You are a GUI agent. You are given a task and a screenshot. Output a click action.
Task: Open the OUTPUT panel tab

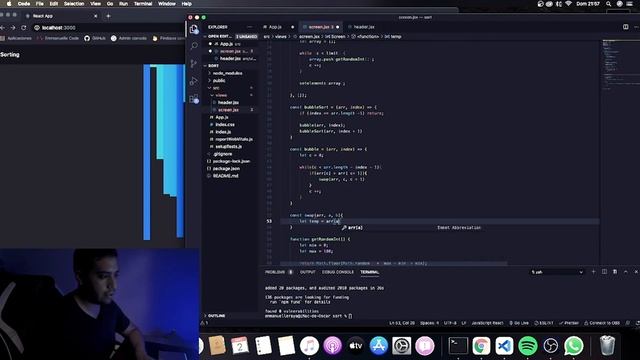point(308,272)
